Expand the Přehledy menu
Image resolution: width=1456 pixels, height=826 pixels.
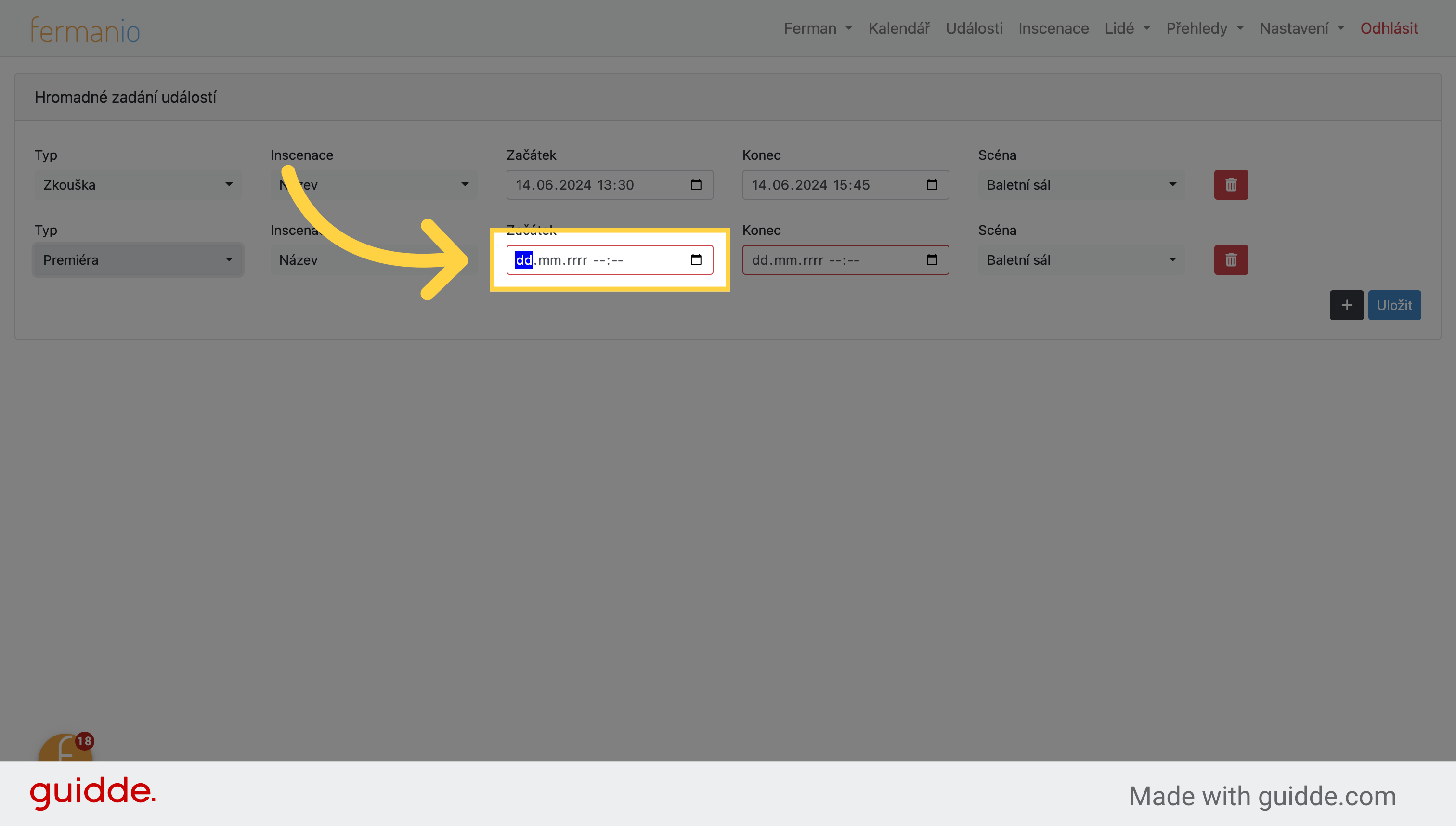click(x=1205, y=28)
